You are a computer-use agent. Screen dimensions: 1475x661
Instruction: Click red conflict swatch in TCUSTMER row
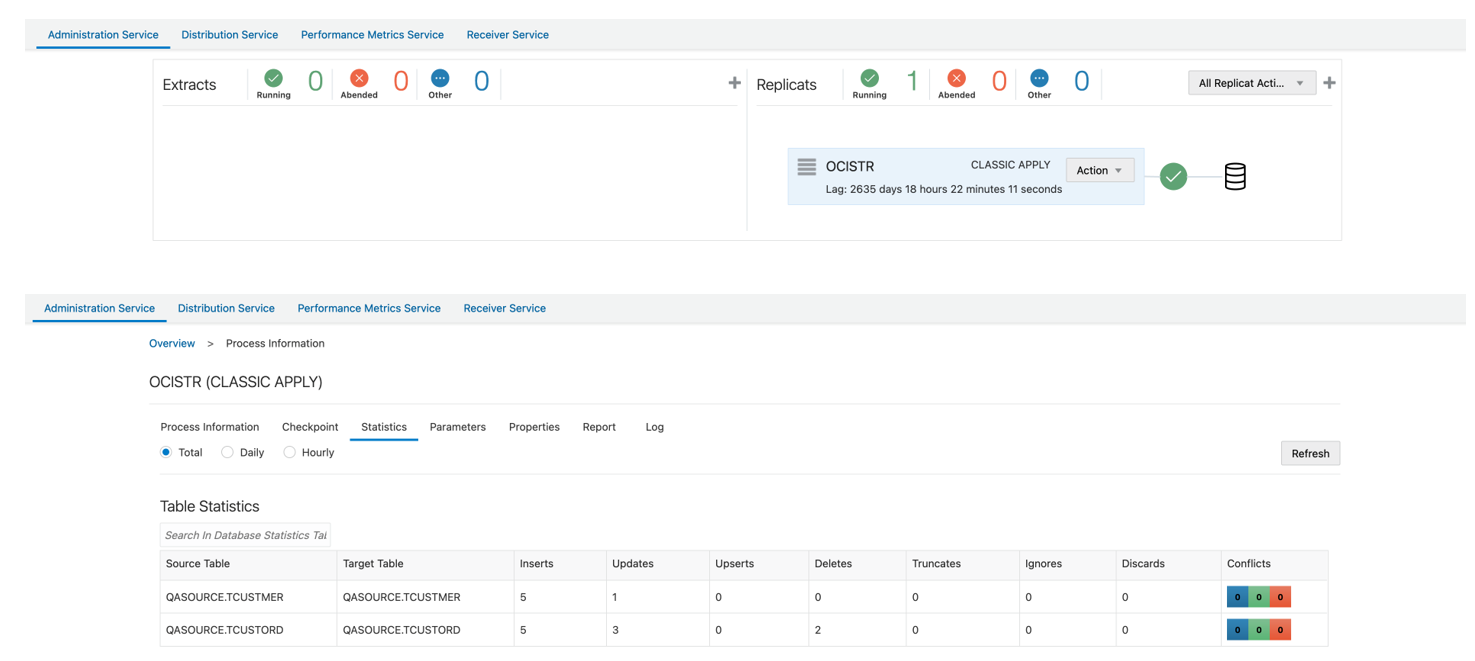1280,597
